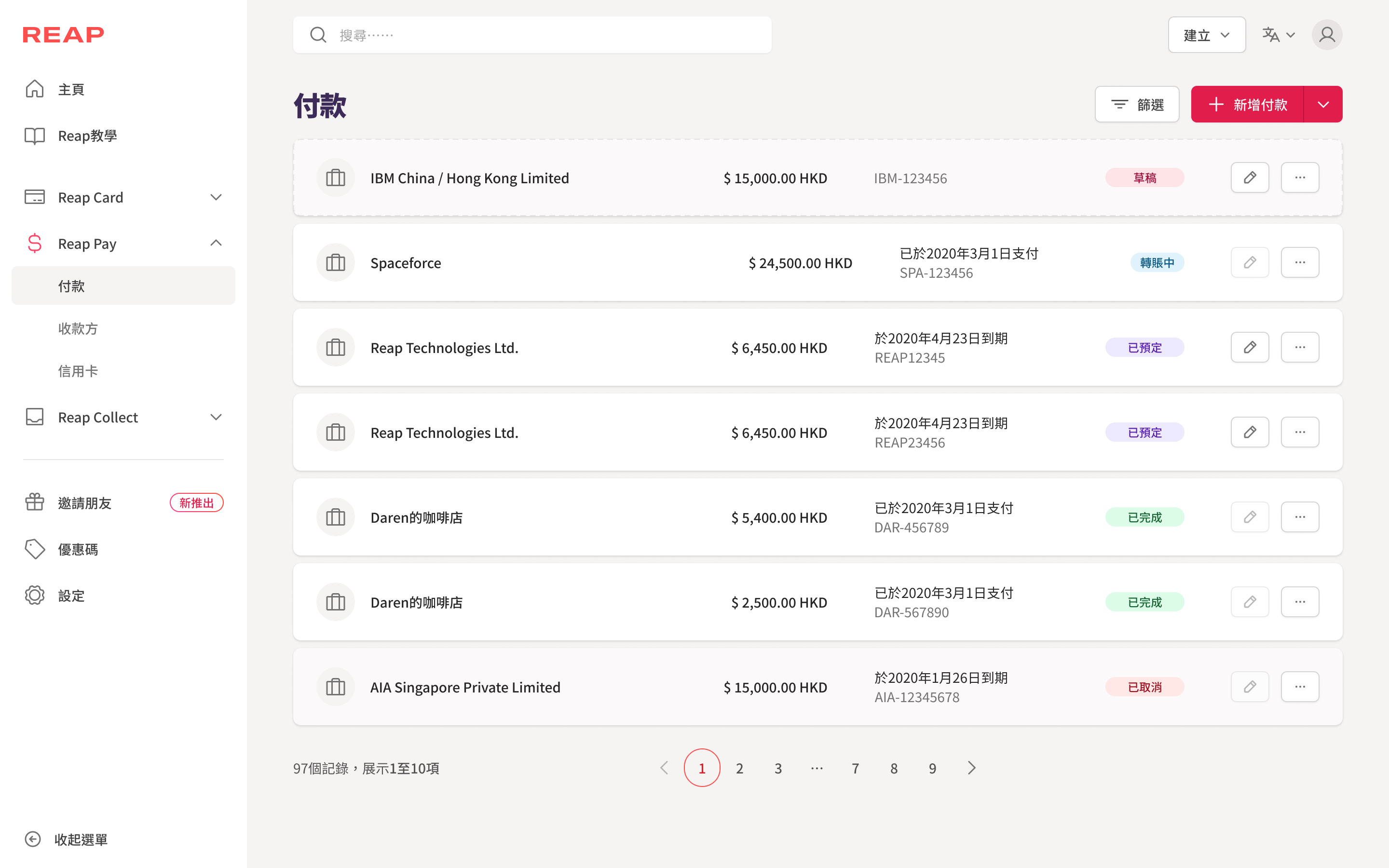Go to page 7

point(855,768)
